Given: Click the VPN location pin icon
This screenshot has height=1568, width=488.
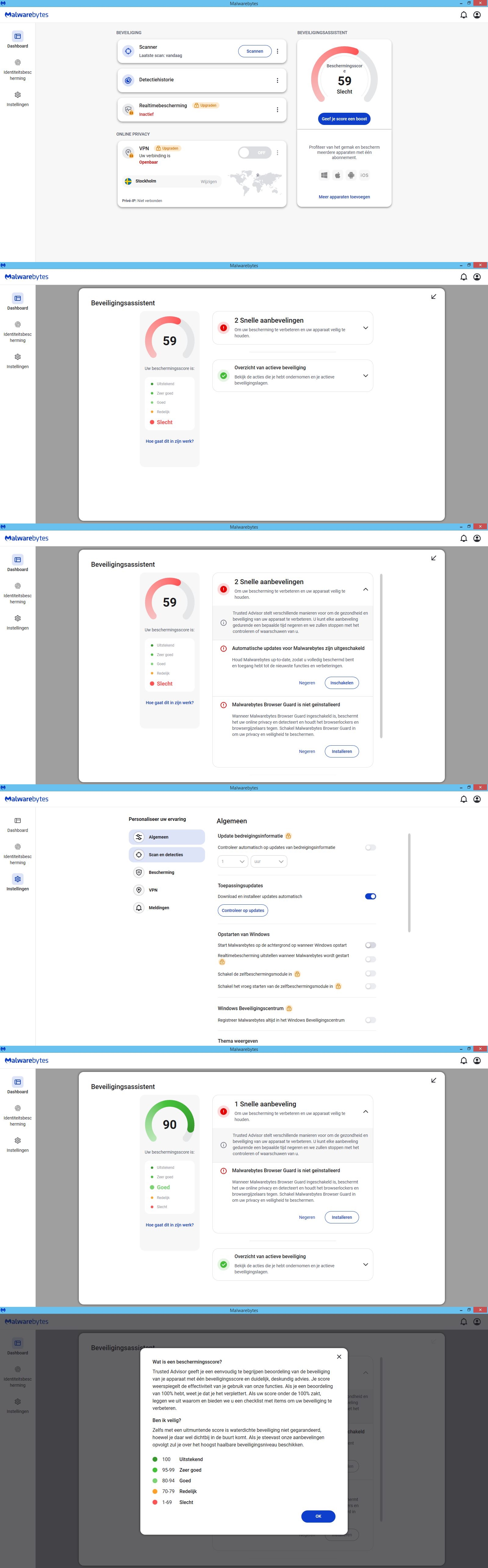Looking at the screenshot, I should pyautogui.click(x=128, y=153).
